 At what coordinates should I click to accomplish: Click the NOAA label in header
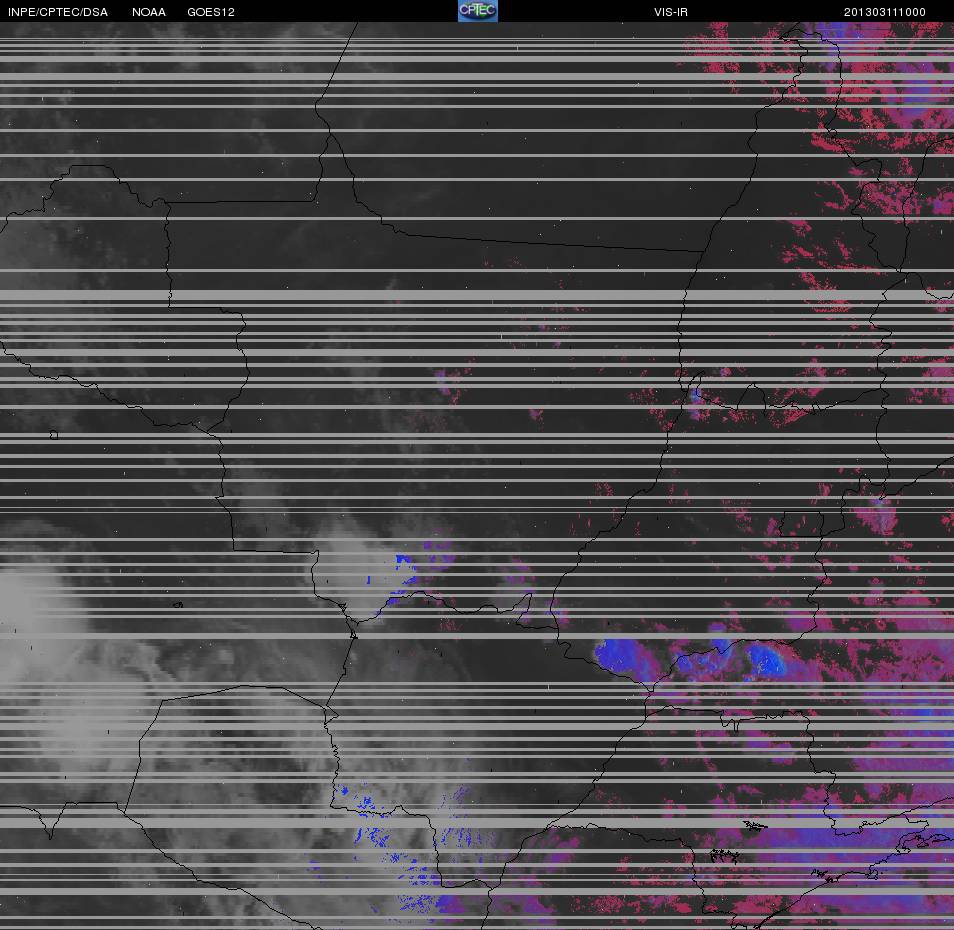click(148, 12)
